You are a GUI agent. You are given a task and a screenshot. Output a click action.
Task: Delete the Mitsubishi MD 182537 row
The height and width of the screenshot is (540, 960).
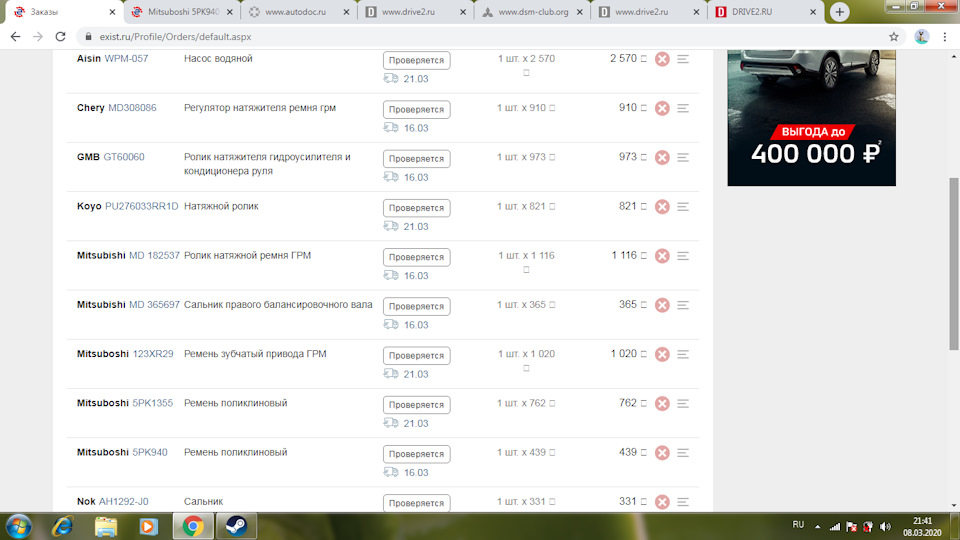click(662, 256)
